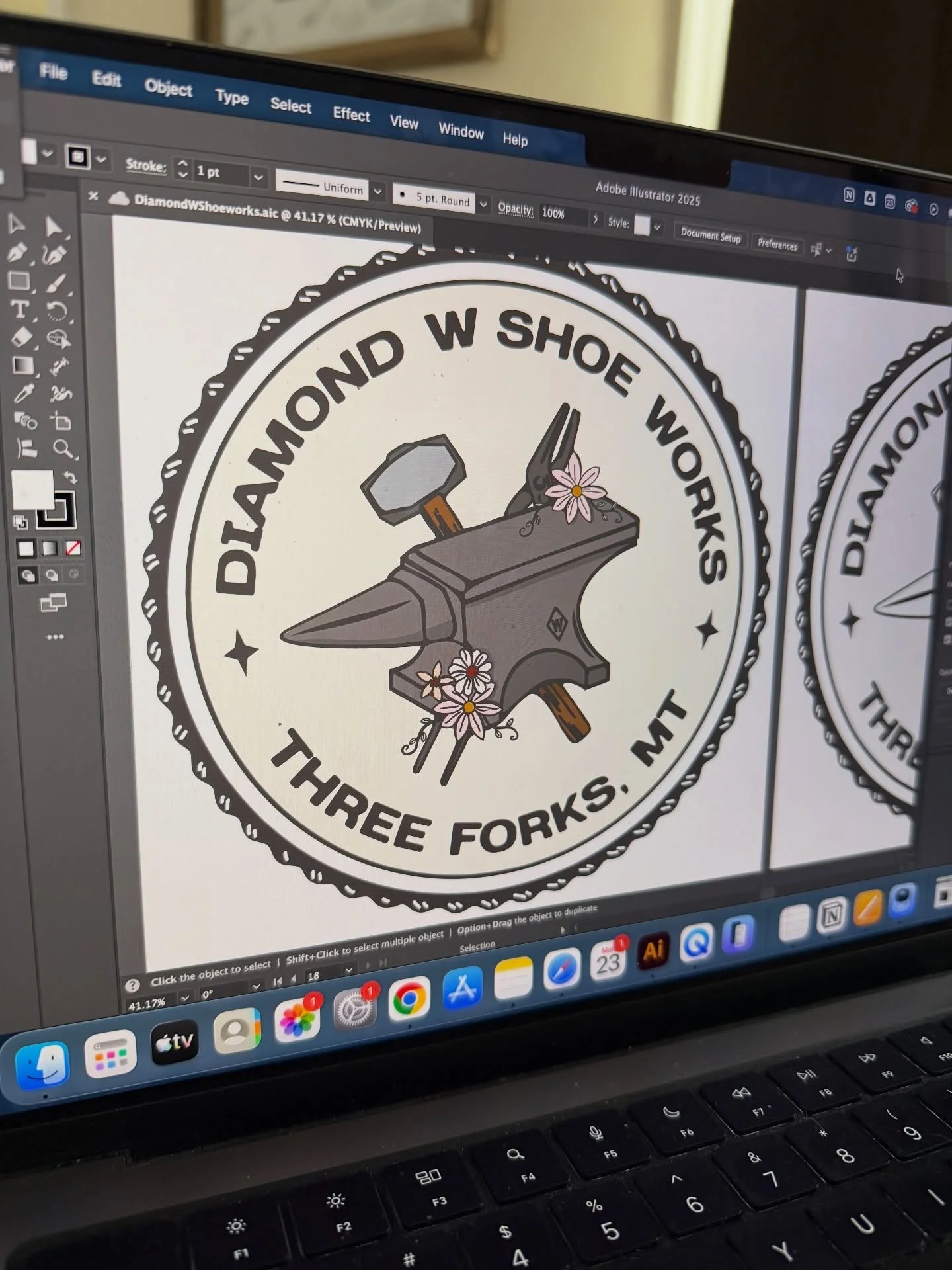The image size is (952, 1270).
Task: Click the Opacity label link
Action: pyautogui.click(x=516, y=208)
